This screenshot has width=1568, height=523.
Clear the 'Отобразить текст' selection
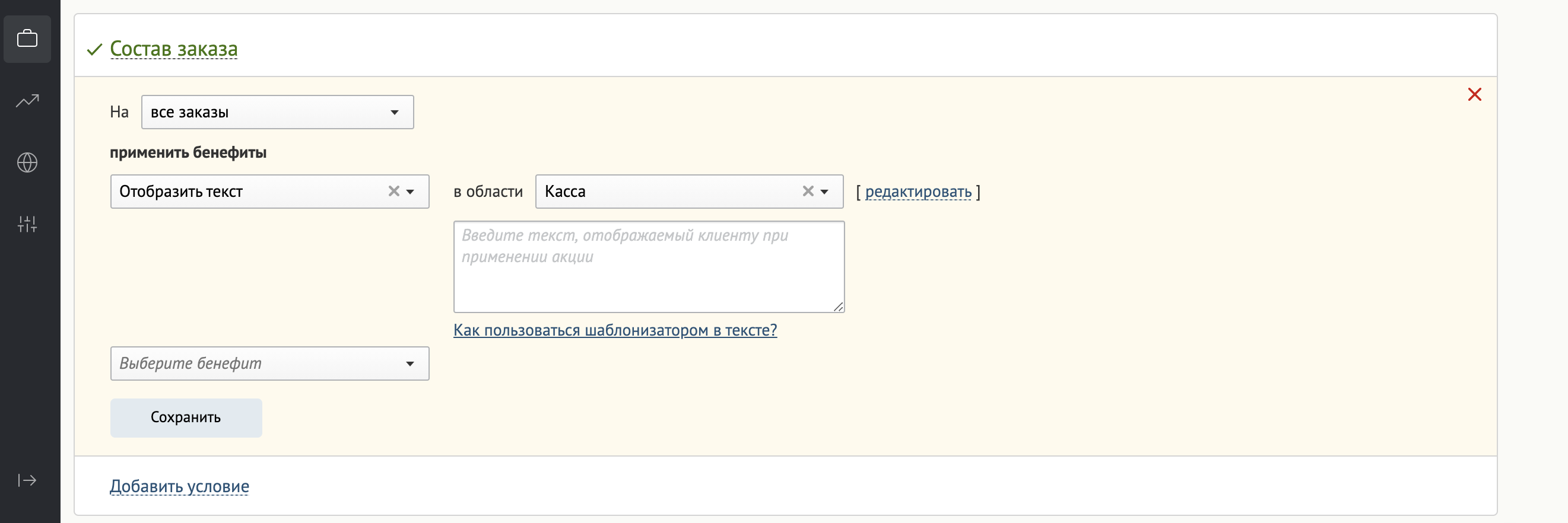point(394,191)
